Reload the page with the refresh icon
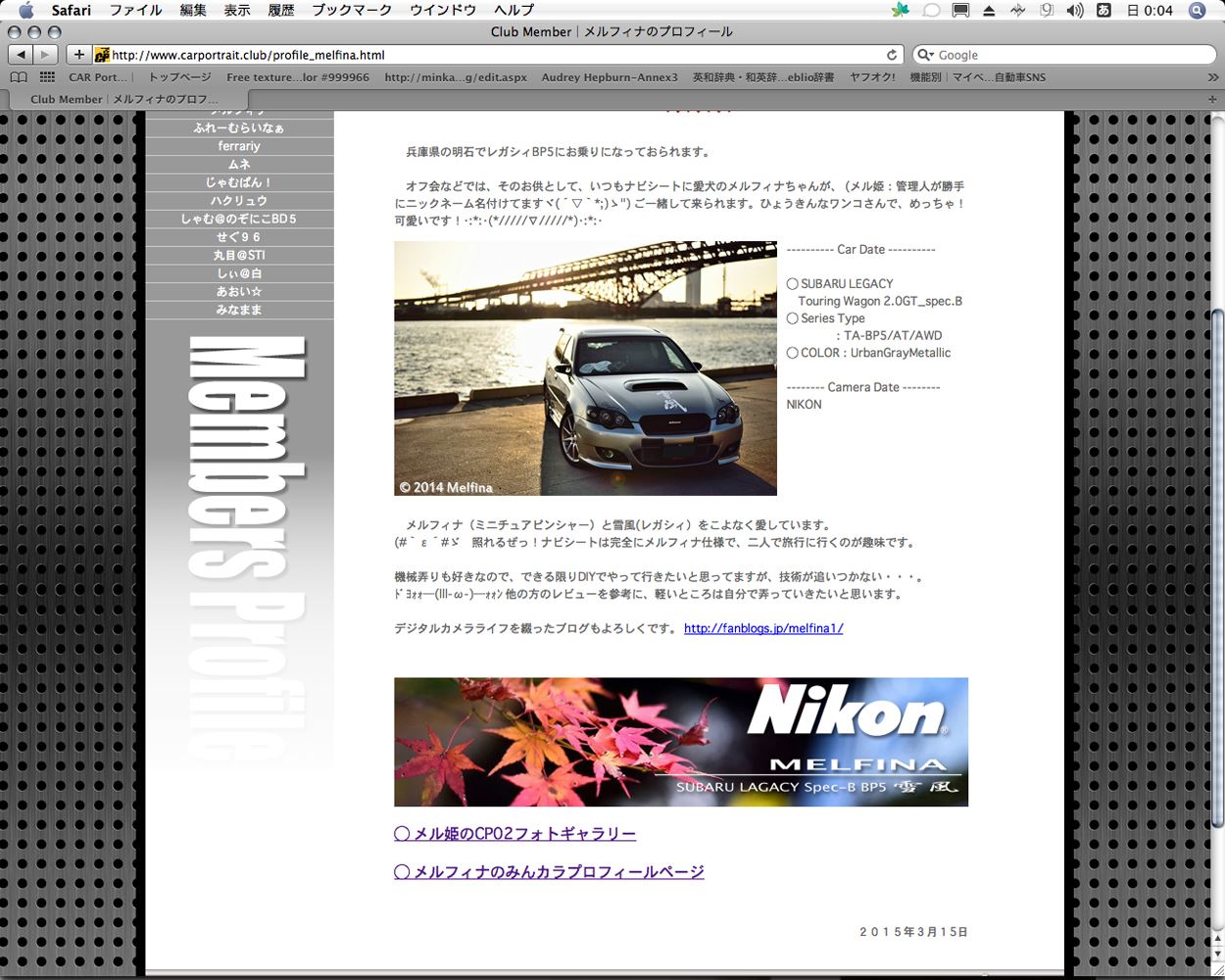 click(x=892, y=55)
